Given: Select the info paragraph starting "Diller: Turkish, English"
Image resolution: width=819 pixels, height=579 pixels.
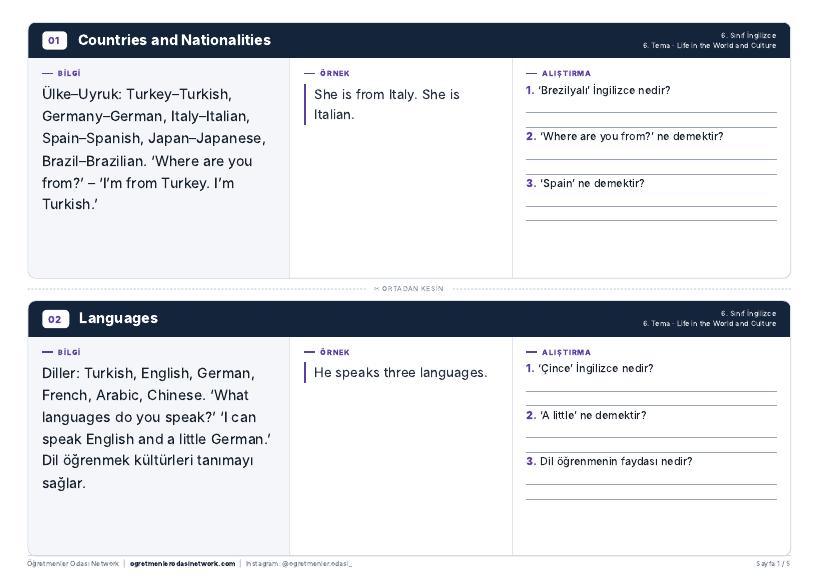Looking at the screenshot, I should (157, 428).
